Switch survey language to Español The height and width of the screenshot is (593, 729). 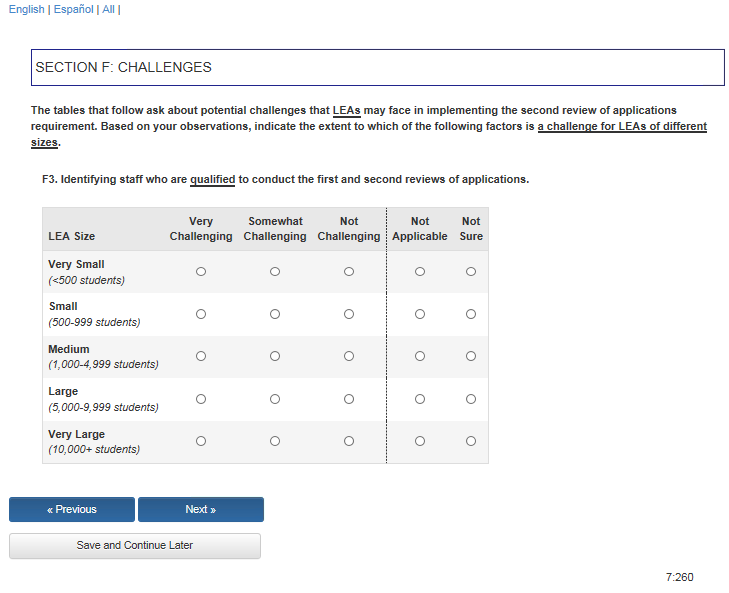[x=74, y=9]
